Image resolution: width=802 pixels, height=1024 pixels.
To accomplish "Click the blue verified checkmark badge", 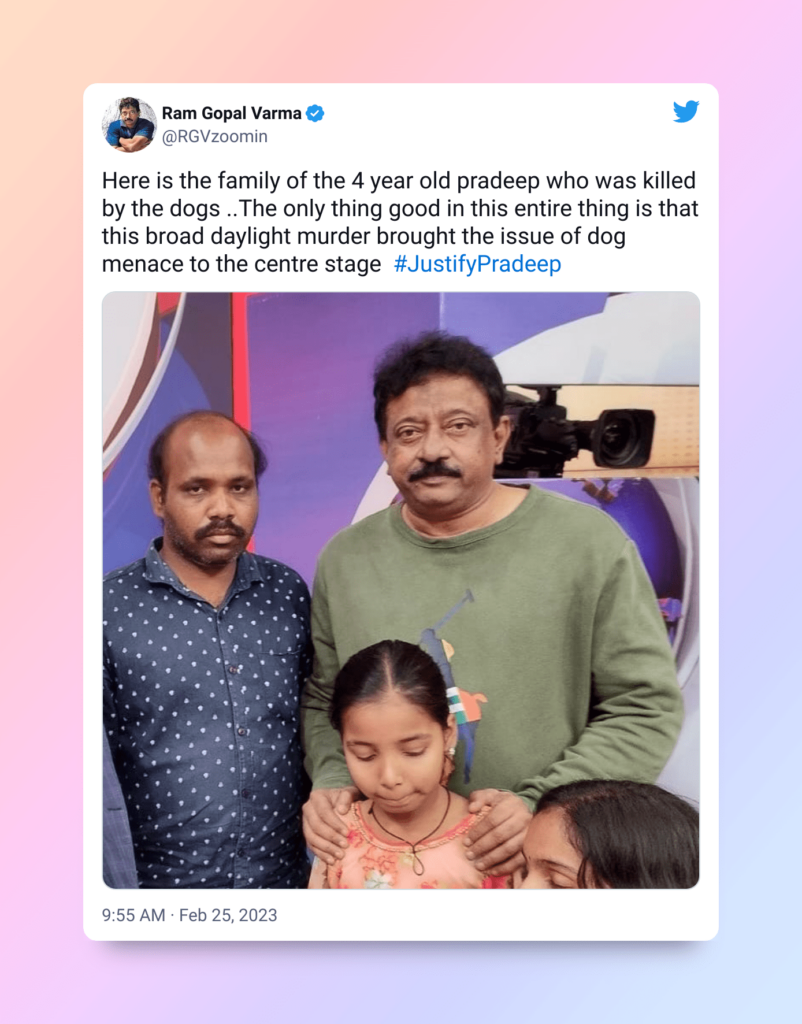I will click(x=315, y=113).
